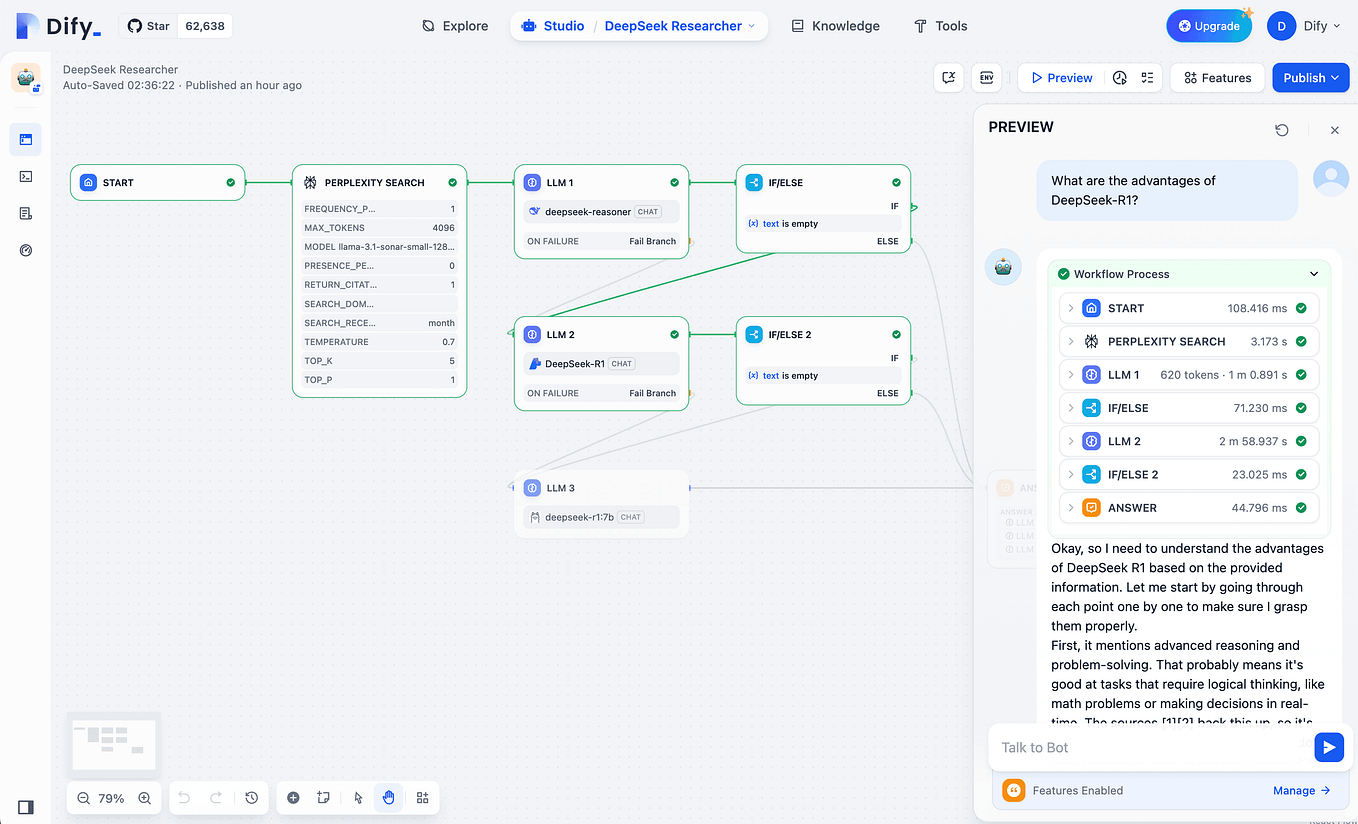1358x824 pixels.
Task: Reset the preview conversation
Action: coord(1282,129)
